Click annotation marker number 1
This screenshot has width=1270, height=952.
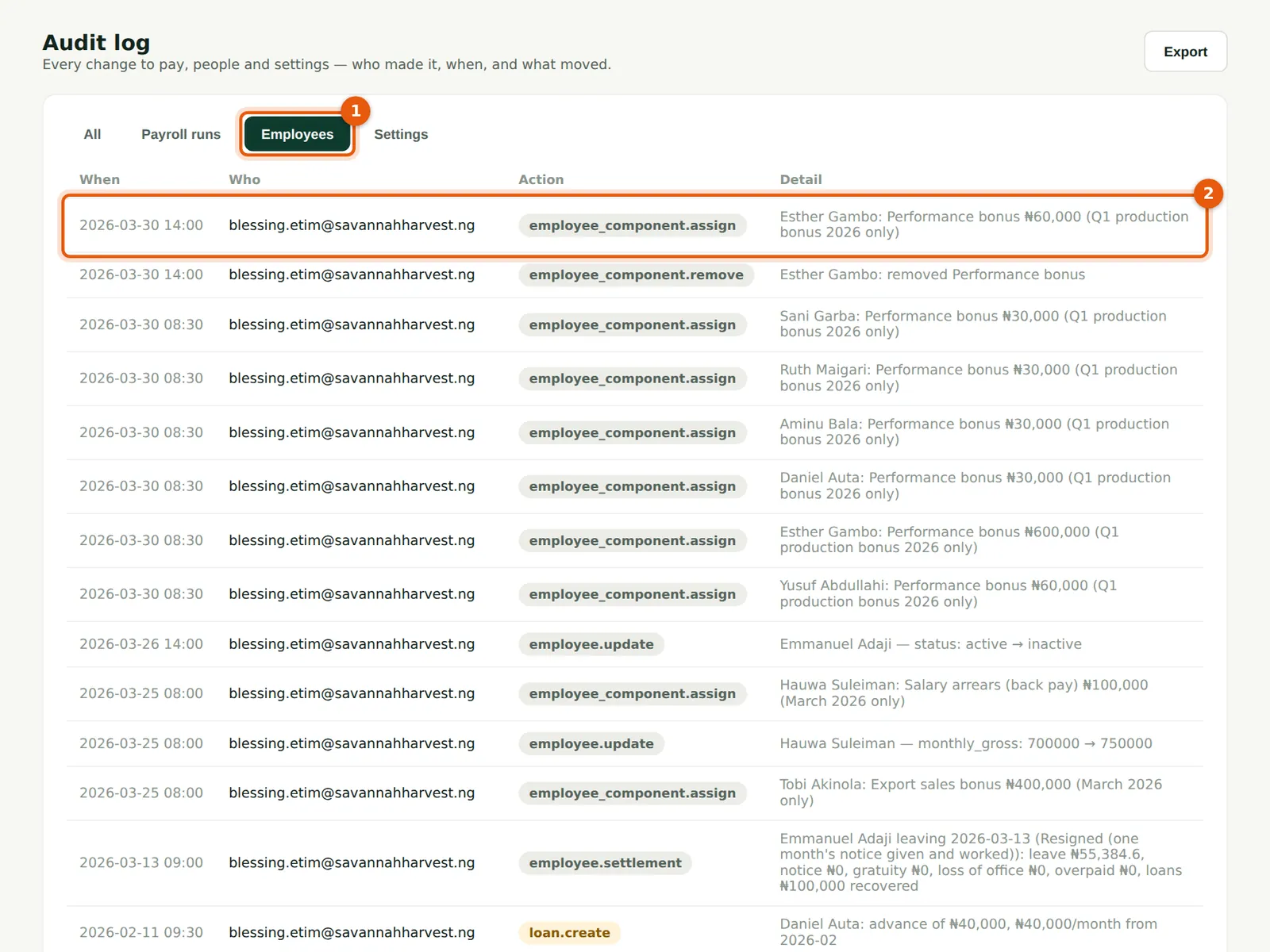coord(356,111)
